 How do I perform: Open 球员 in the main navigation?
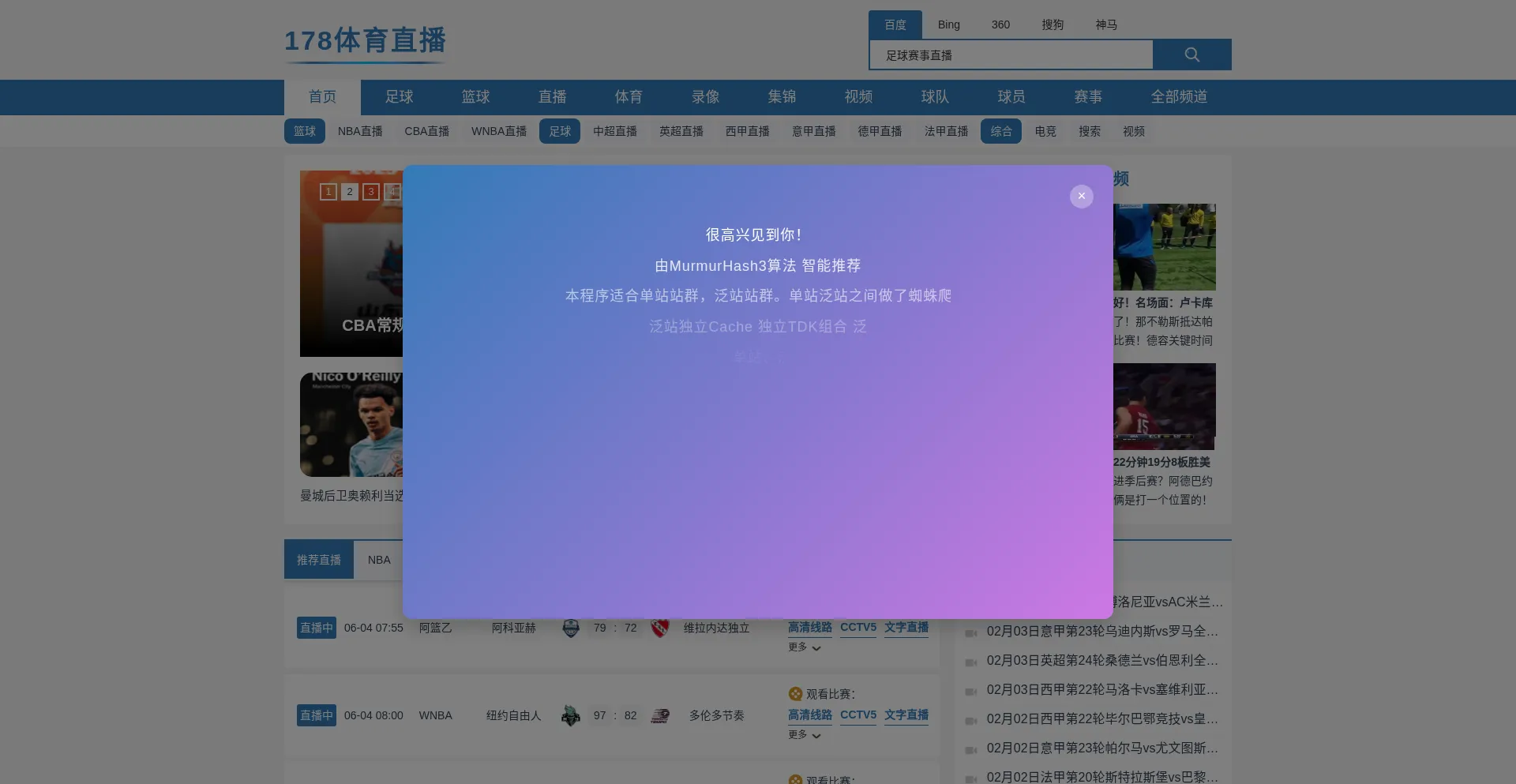[x=1011, y=96]
